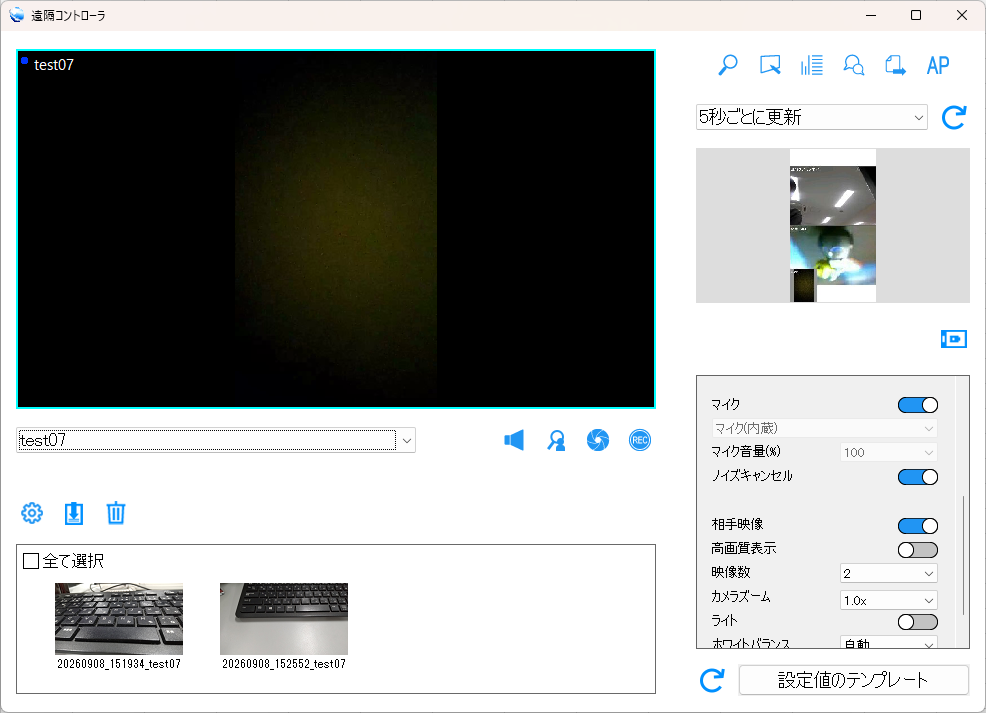Click the 映像数 label
The image size is (986, 713).
(731, 572)
